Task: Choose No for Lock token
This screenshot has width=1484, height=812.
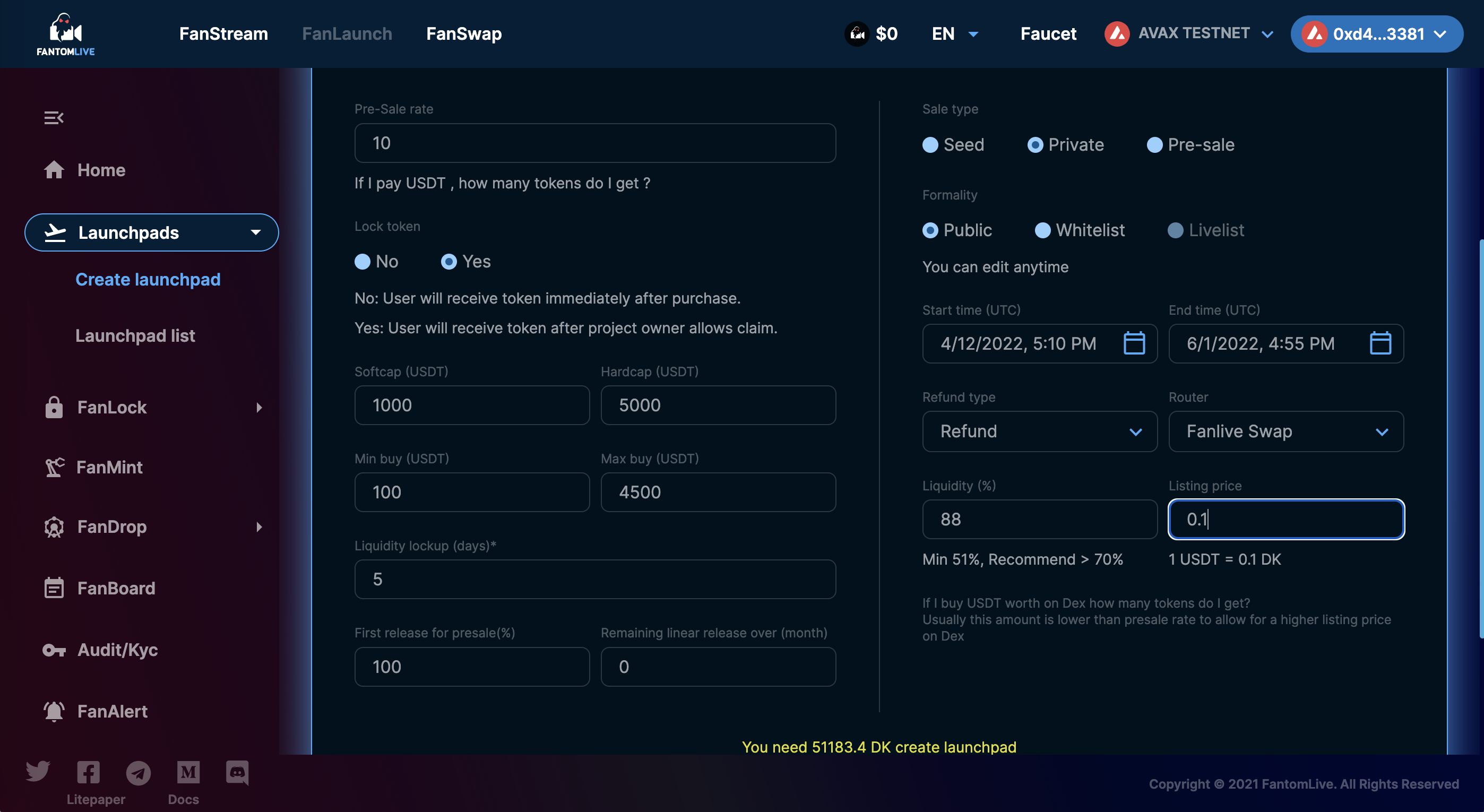Action: click(363, 262)
